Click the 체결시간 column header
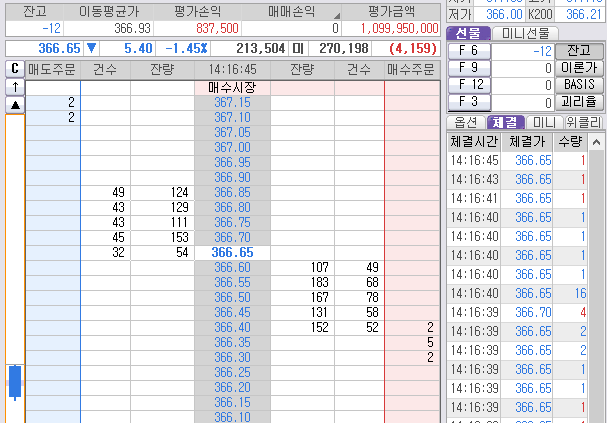The height and width of the screenshot is (423, 607). [474, 142]
